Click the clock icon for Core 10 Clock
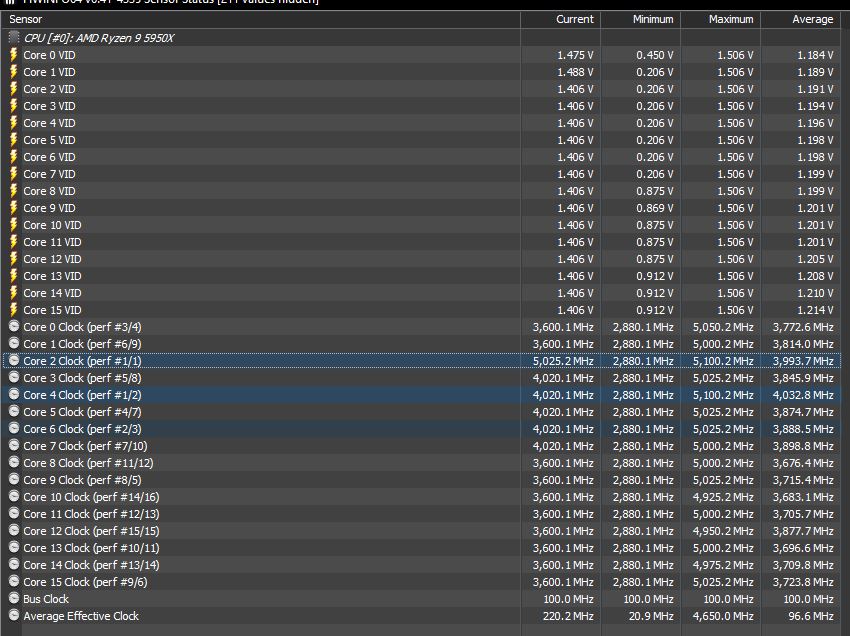The height and width of the screenshot is (636, 850). pyautogui.click(x=14, y=496)
